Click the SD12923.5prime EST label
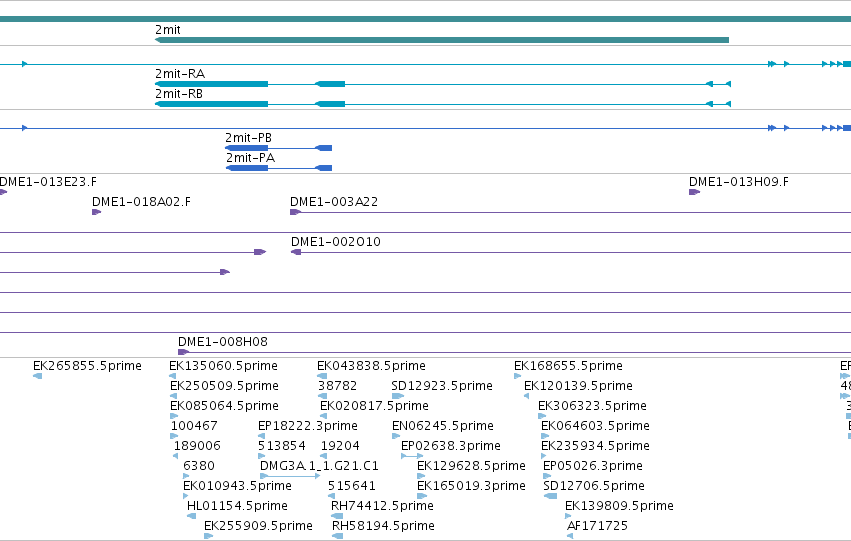851x541 pixels. [x=442, y=386]
